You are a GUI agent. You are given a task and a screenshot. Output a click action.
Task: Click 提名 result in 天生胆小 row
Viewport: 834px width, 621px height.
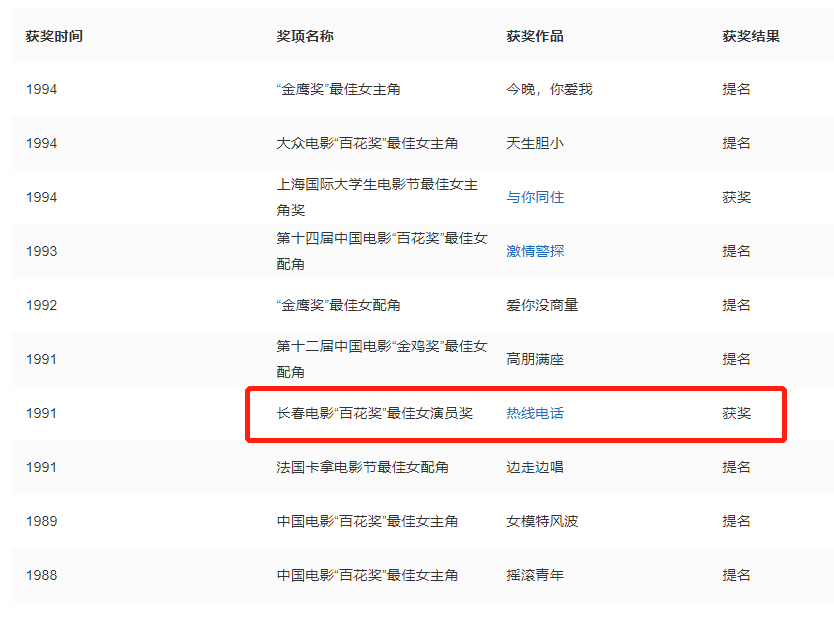(736, 143)
